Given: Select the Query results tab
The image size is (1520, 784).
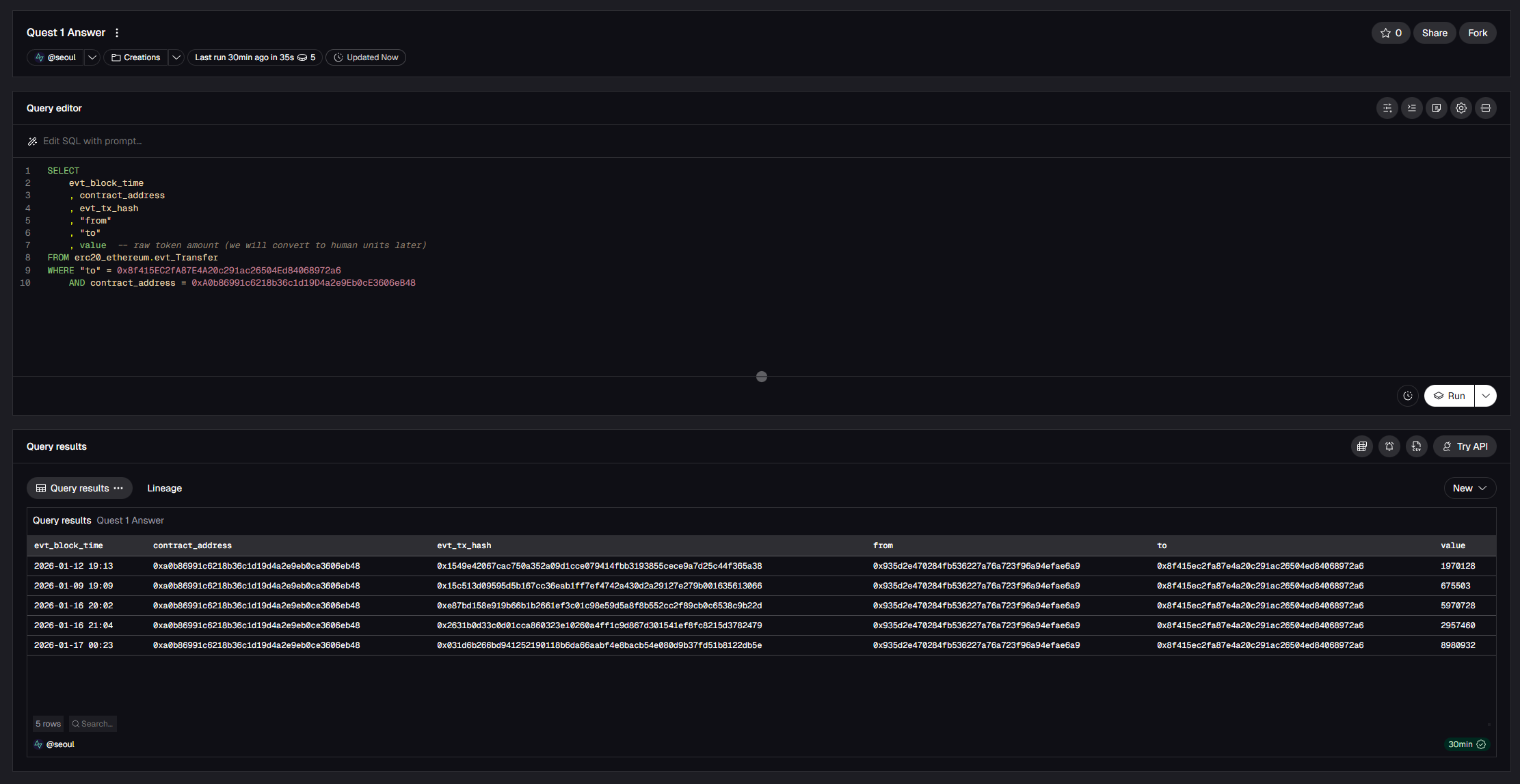Looking at the screenshot, I should [x=79, y=488].
